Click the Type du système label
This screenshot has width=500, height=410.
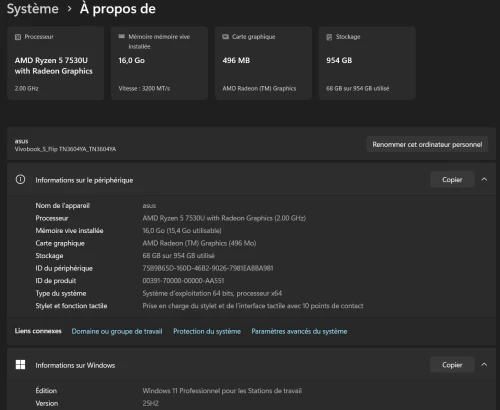coord(61,293)
